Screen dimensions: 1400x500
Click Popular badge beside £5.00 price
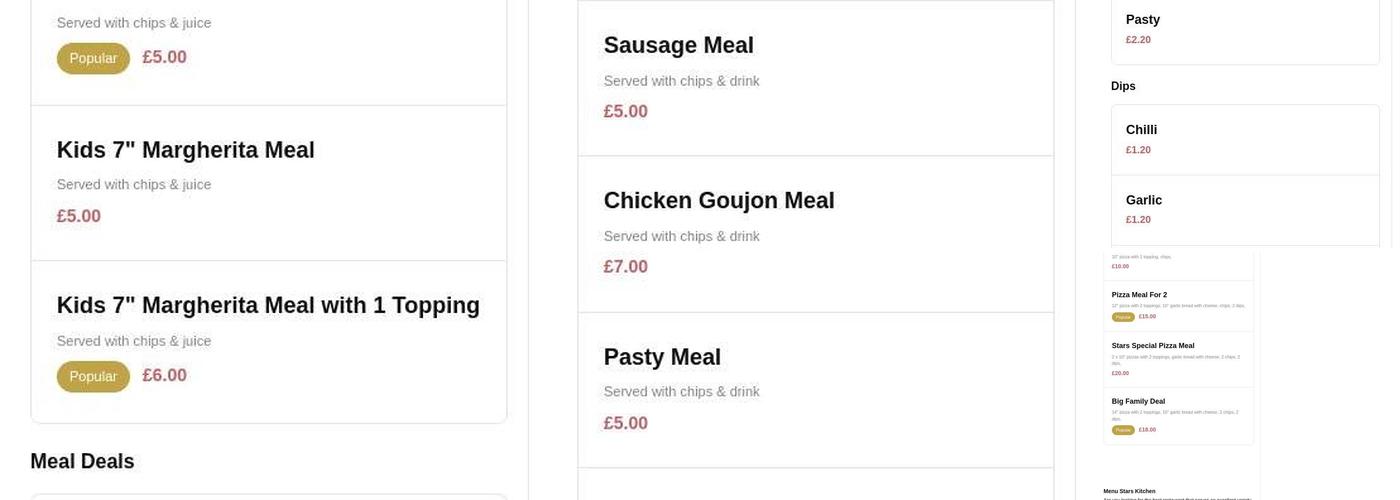tap(93, 59)
